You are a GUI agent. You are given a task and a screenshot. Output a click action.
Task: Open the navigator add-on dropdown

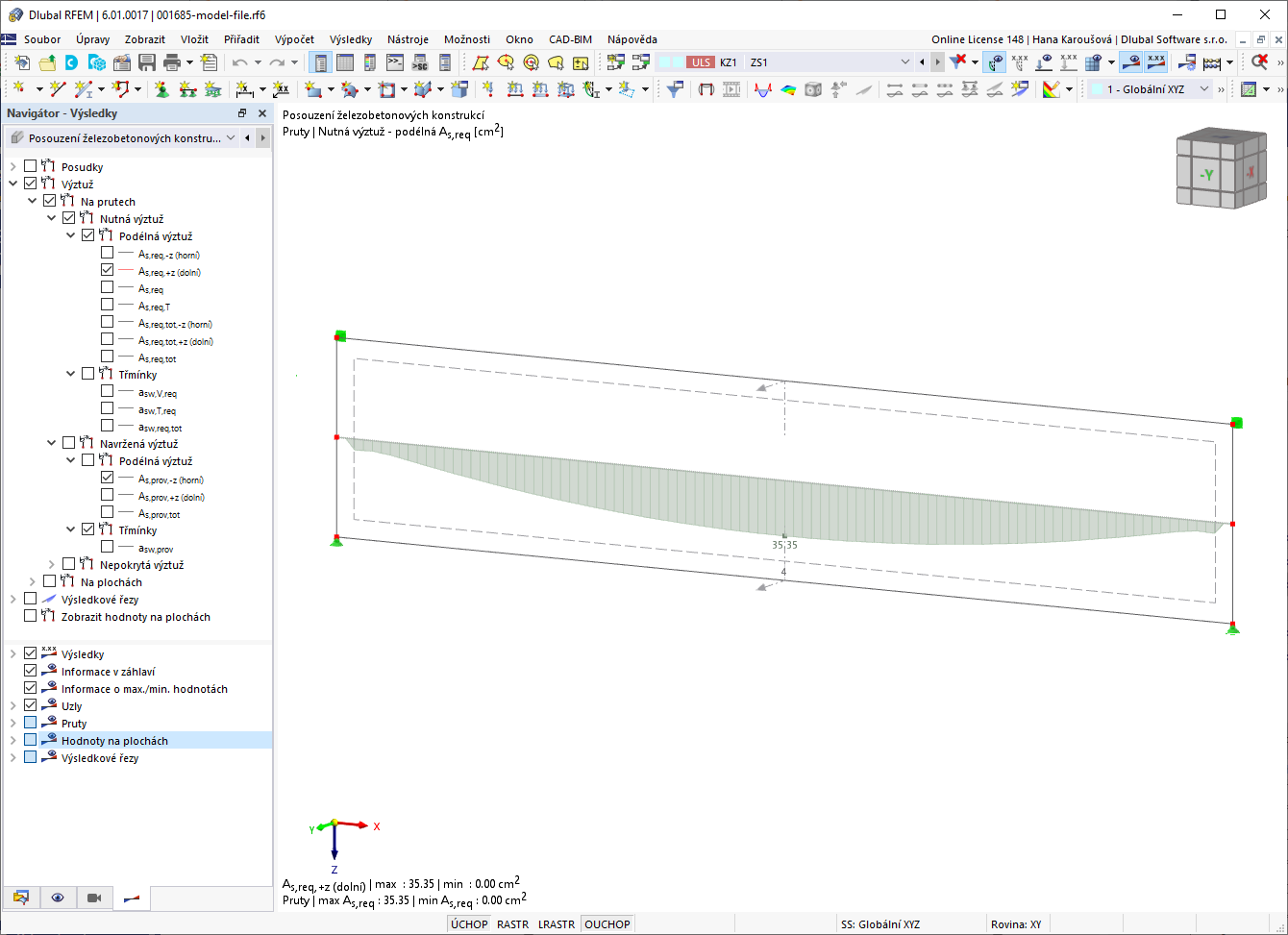230,138
